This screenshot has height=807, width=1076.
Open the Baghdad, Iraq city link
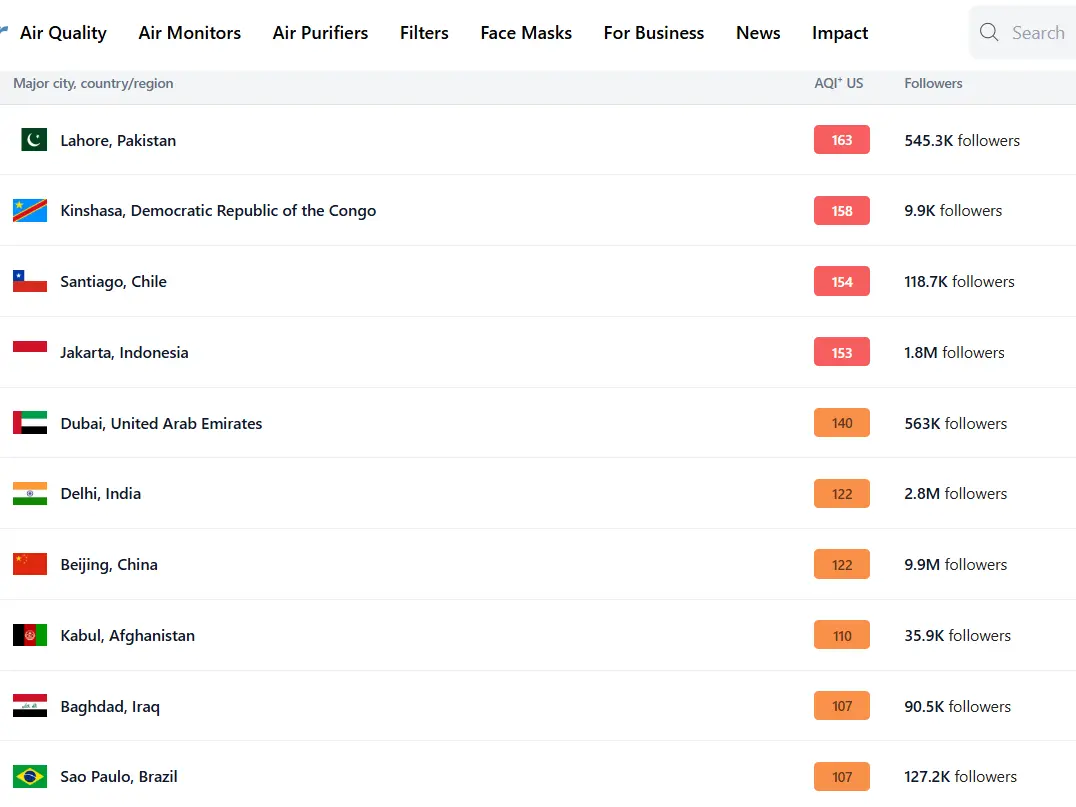110,706
